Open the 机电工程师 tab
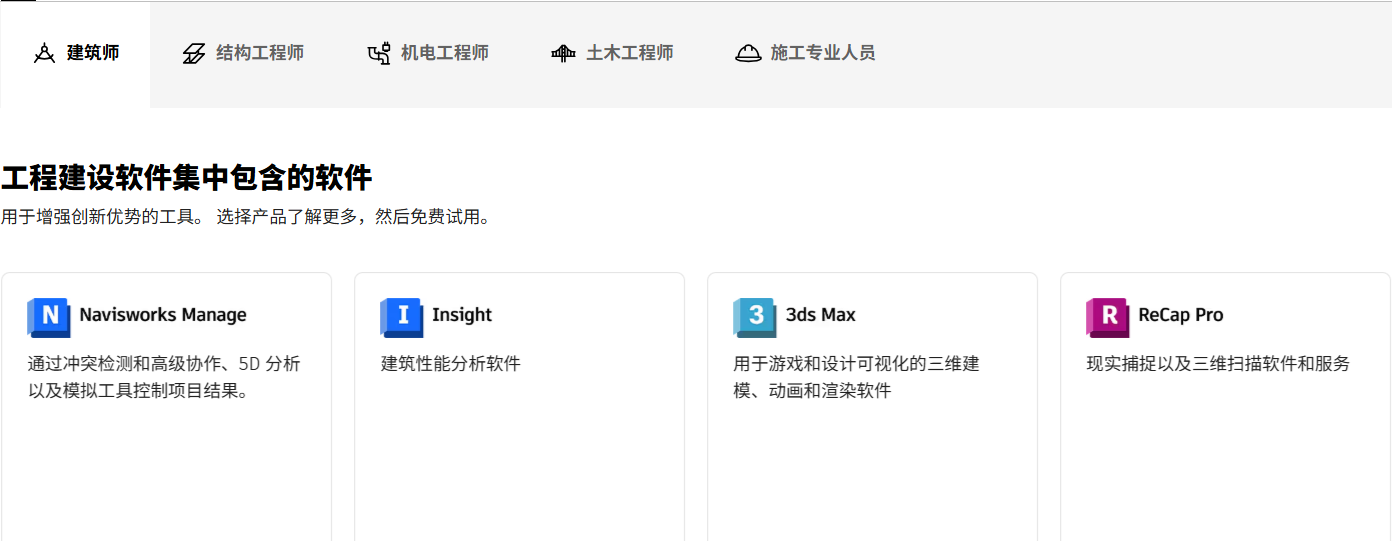This screenshot has height=541, width=1392. click(x=445, y=53)
